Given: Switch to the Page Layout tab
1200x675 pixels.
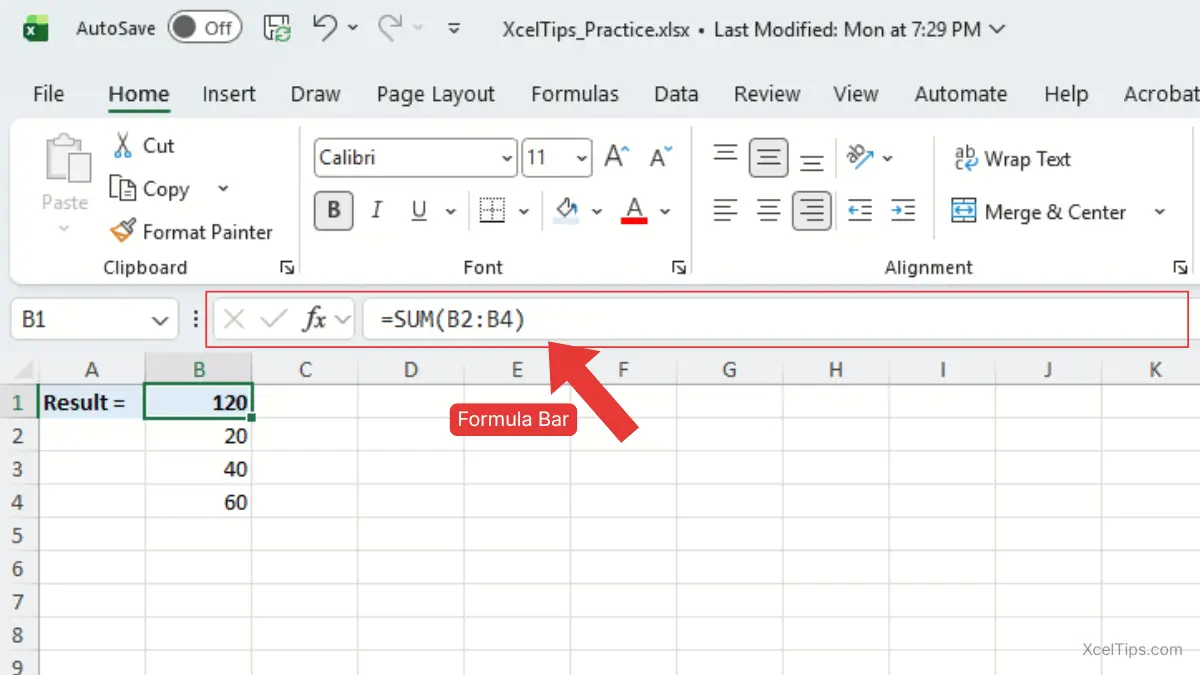Looking at the screenshot, I should (x=435, y=94).
